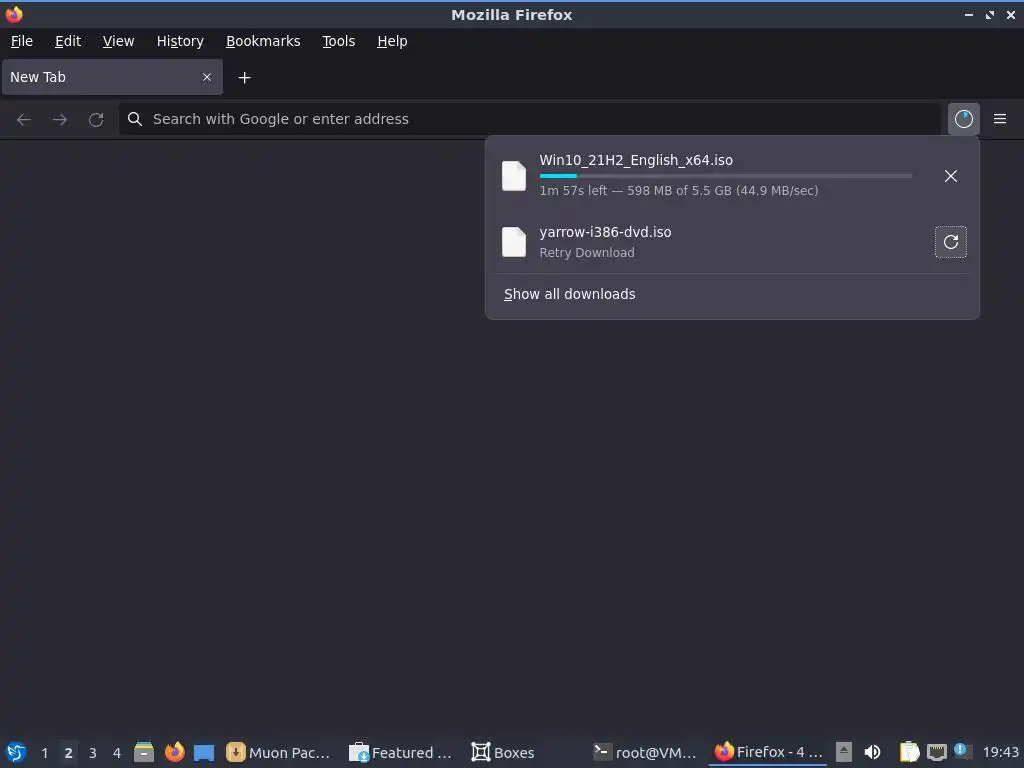Switch to the Boxes taskbar window
Viewport: 1024px width, 768px height.
pos(503,752)
